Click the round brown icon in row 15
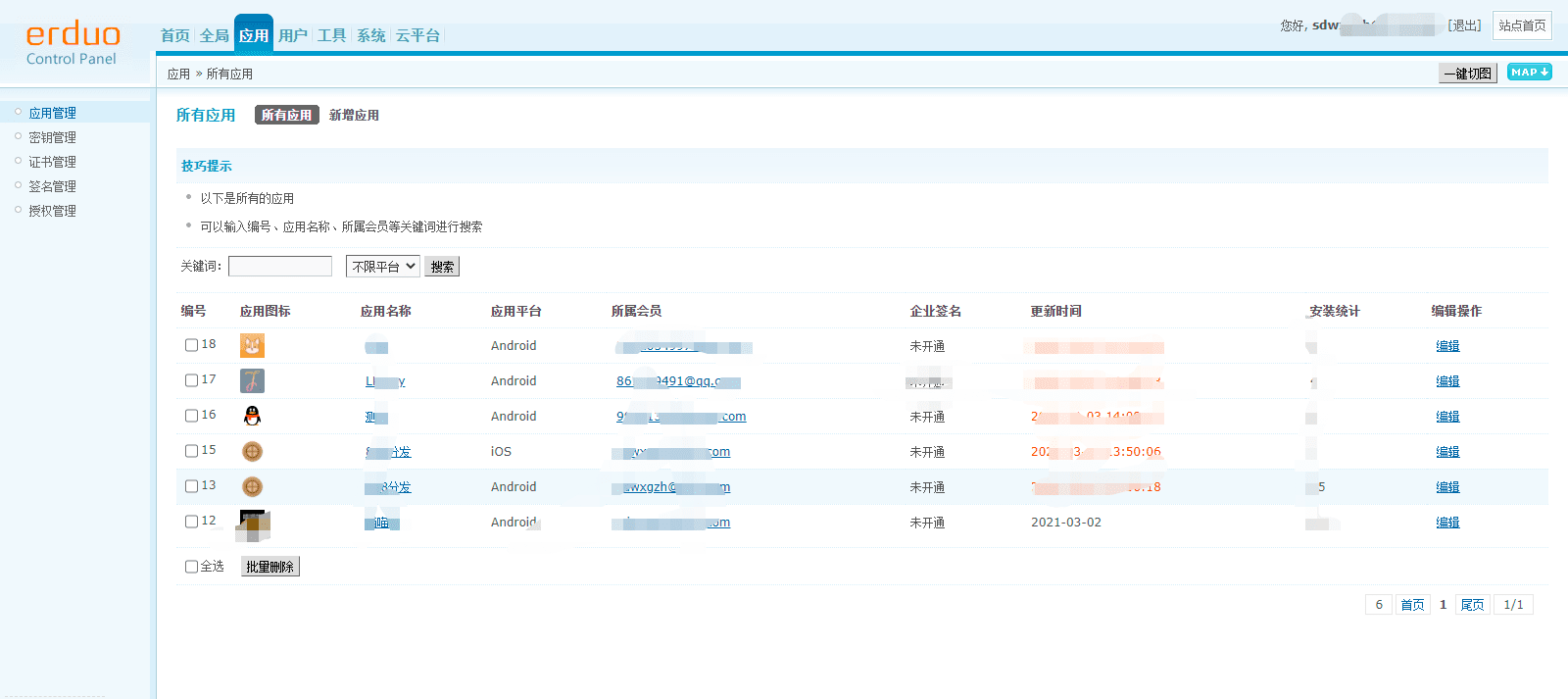Viewport: 1568px width, 699px height. (x=252, y=451)
